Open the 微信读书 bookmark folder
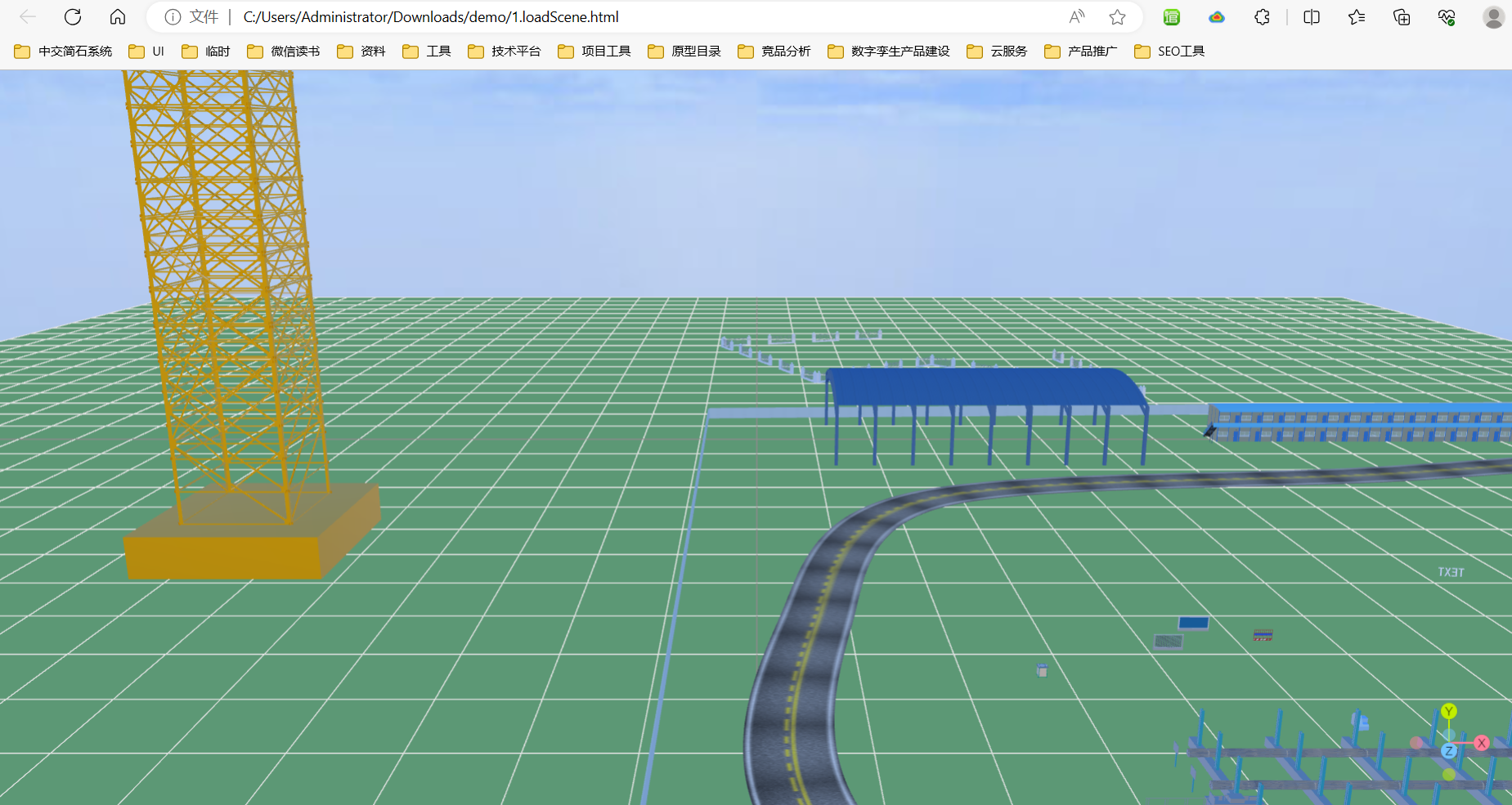1512x805 pixels. [x=284, y=51]
